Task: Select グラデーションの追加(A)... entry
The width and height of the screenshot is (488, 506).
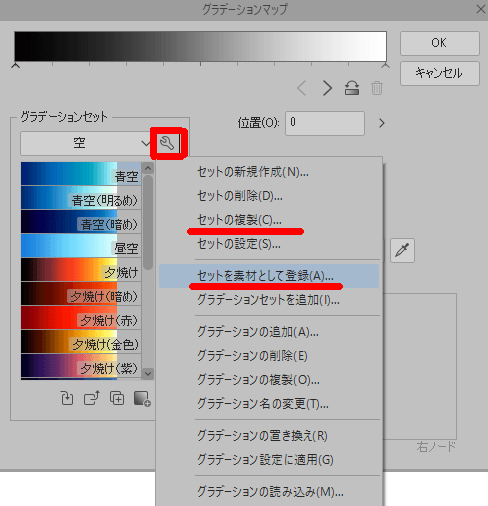Action: point(269,332)
